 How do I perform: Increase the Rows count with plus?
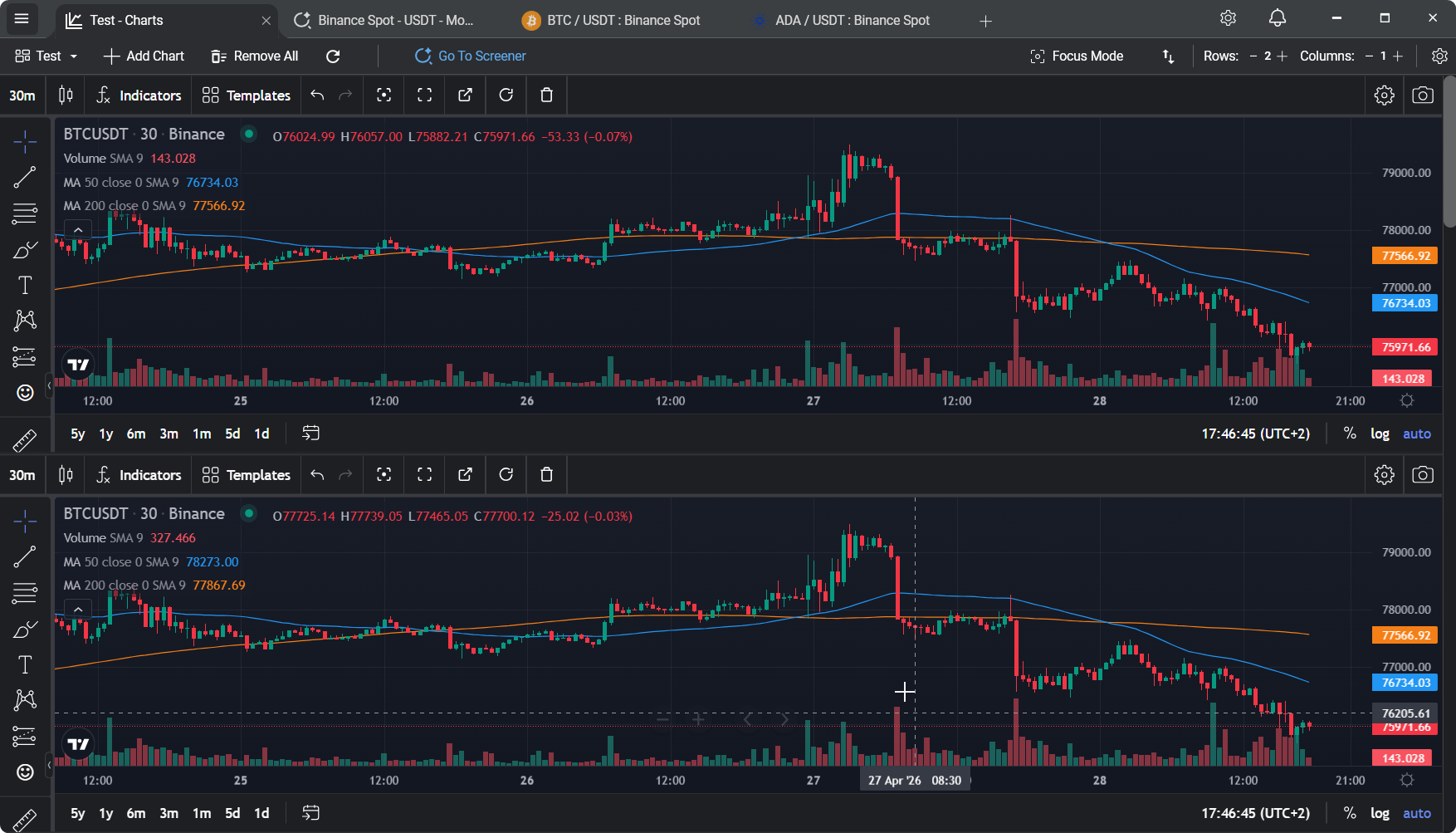tap(1282, 56)
